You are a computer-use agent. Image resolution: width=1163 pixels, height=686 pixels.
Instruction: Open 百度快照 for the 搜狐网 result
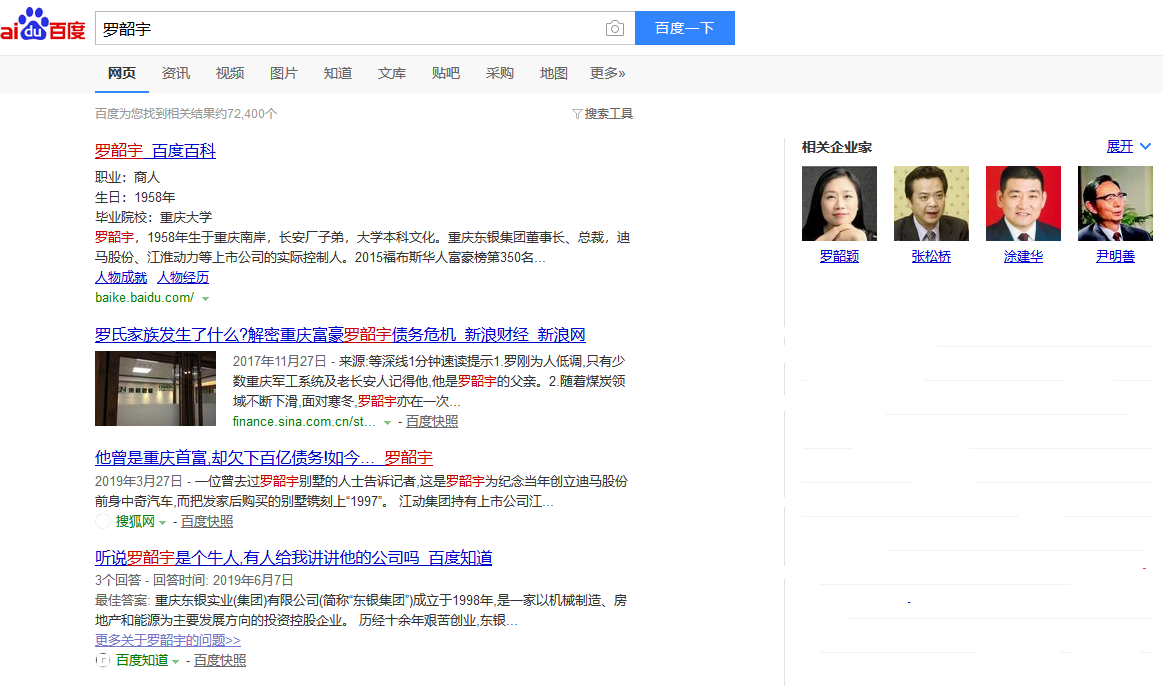(x=207, y=521)
